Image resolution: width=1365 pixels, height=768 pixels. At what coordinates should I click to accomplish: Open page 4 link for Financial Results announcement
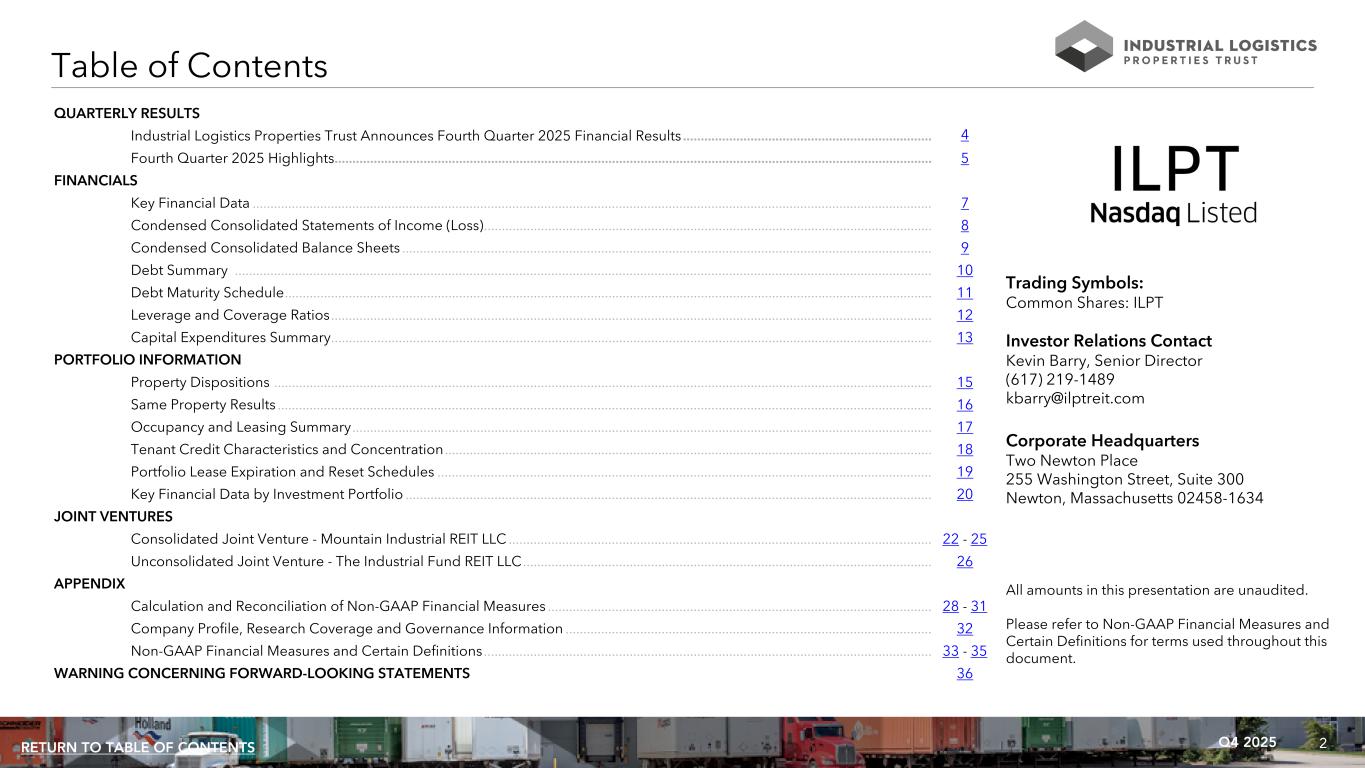(x=964, y=135)
